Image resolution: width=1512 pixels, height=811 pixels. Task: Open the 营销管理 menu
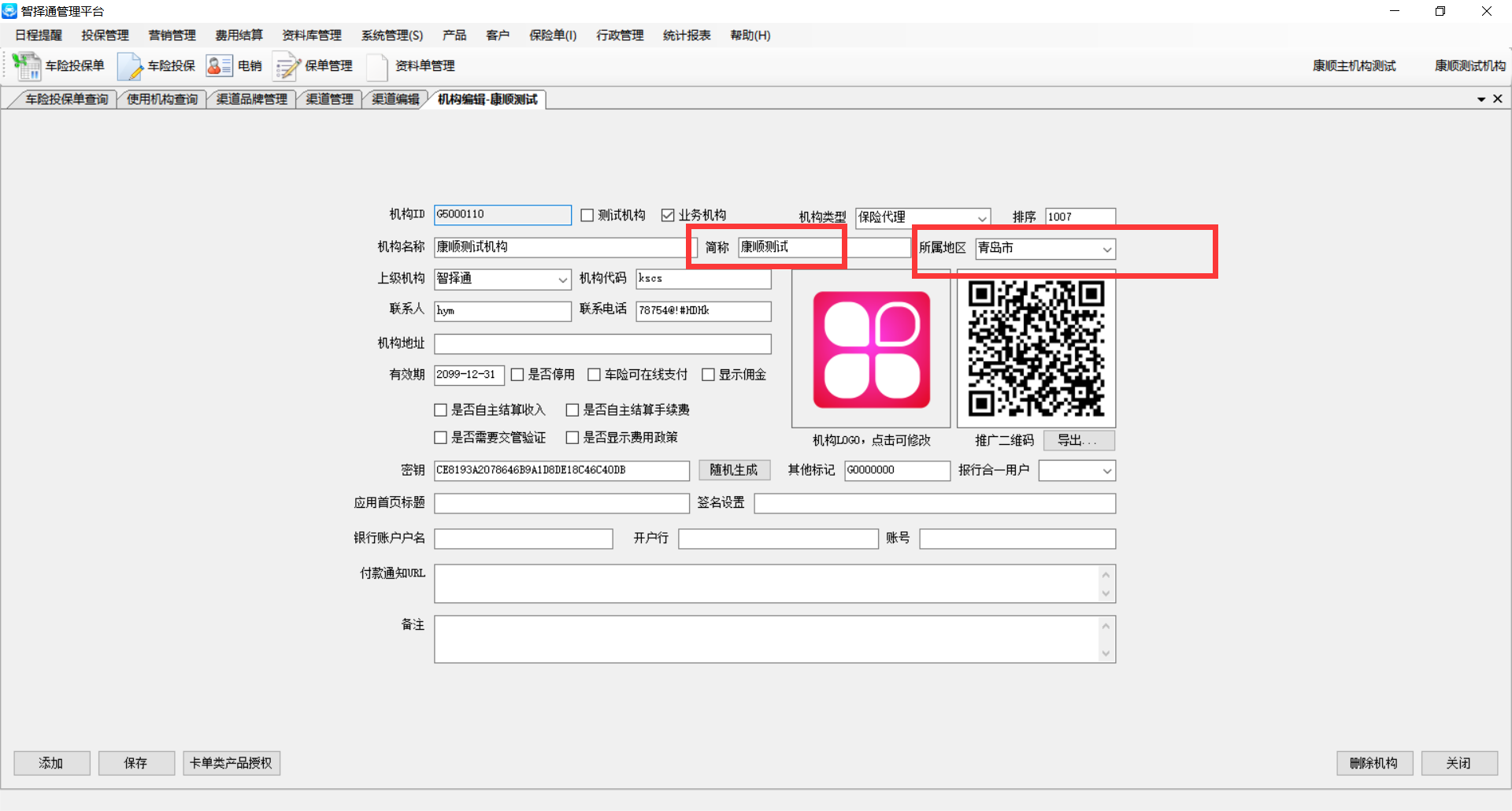tap(172, 35)
